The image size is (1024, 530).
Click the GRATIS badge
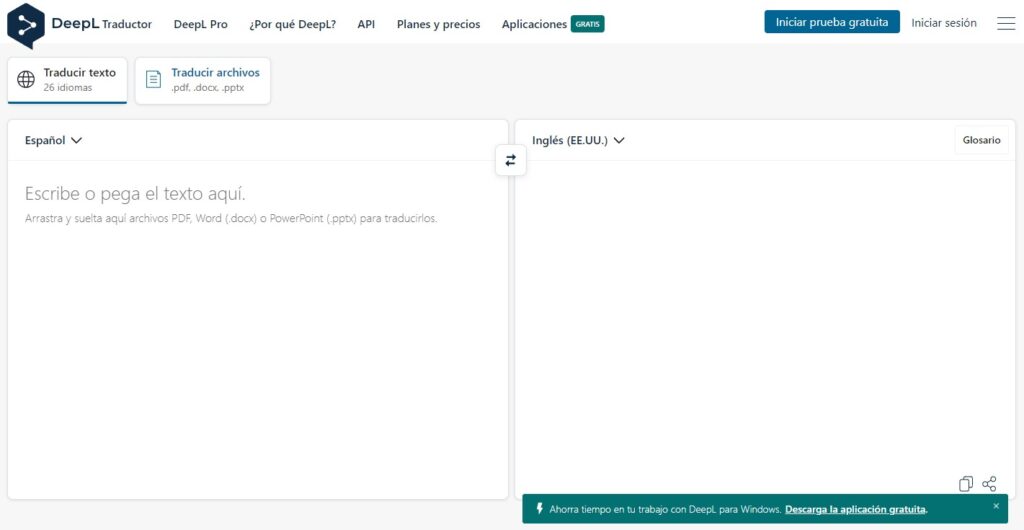coord(588,24)
